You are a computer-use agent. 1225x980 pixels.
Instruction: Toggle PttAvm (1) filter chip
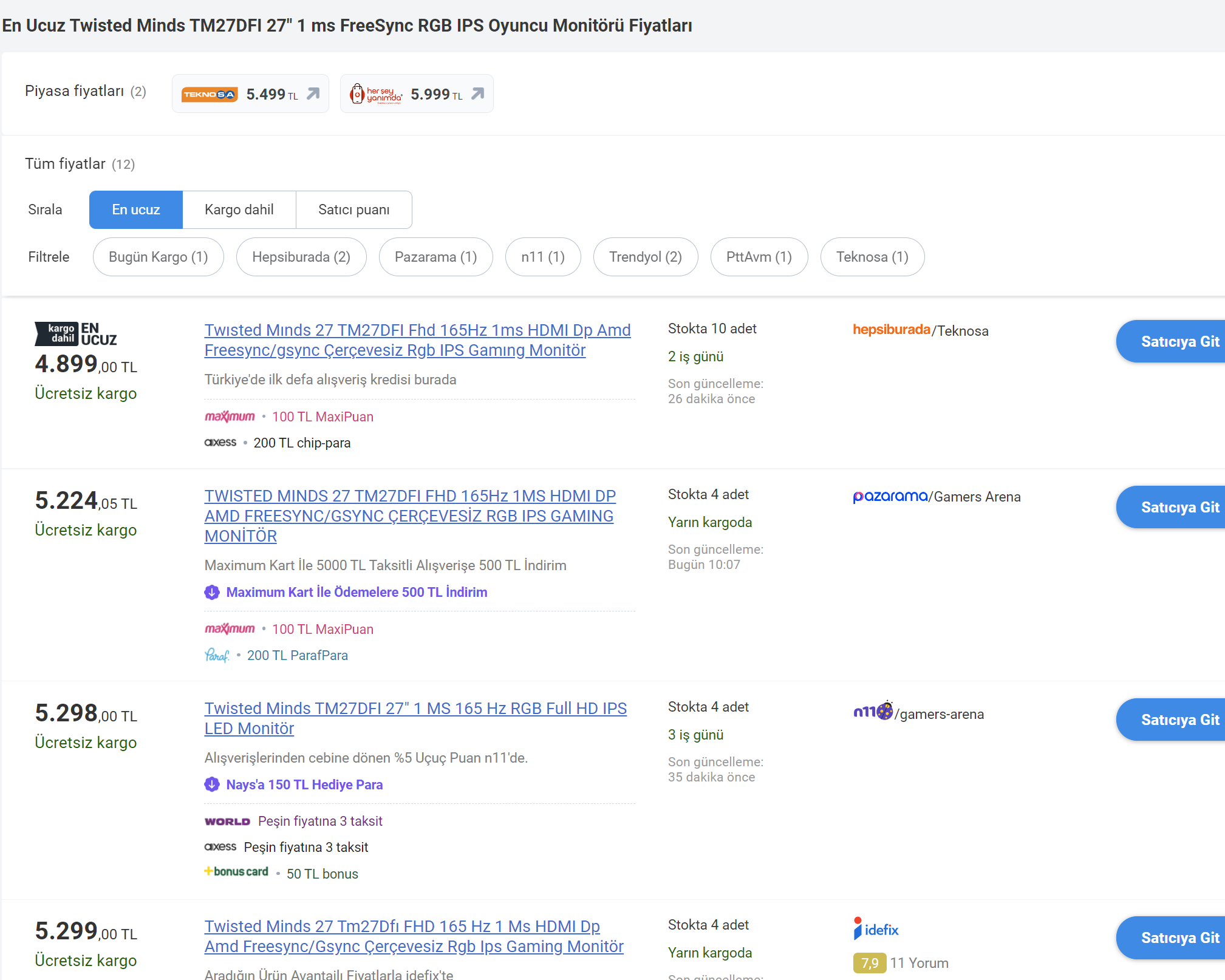coord(759,257)
